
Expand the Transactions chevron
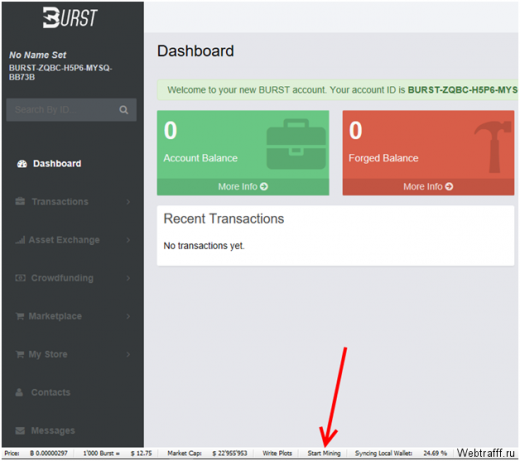[128, 202]
